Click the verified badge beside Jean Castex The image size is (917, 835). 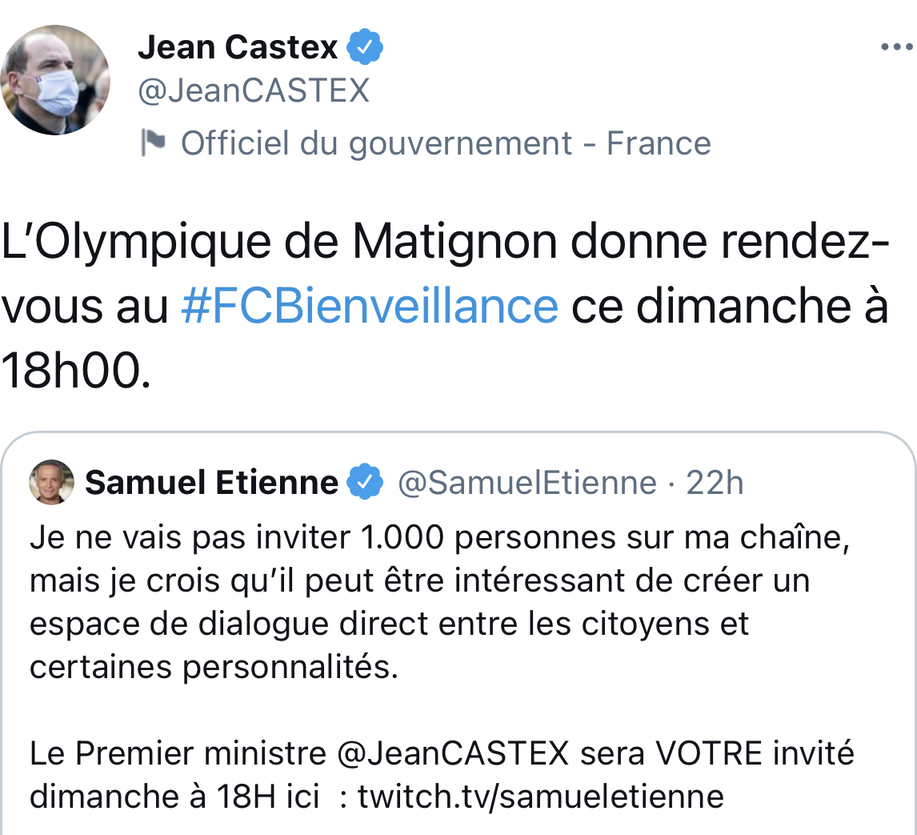[x=365, y=46]
